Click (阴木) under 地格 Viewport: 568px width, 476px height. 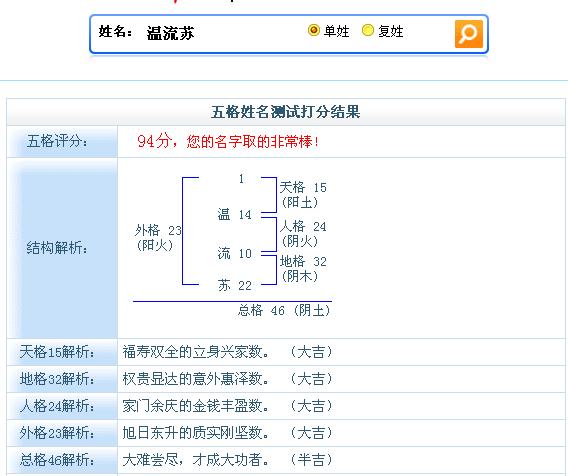tap(300, 276)
